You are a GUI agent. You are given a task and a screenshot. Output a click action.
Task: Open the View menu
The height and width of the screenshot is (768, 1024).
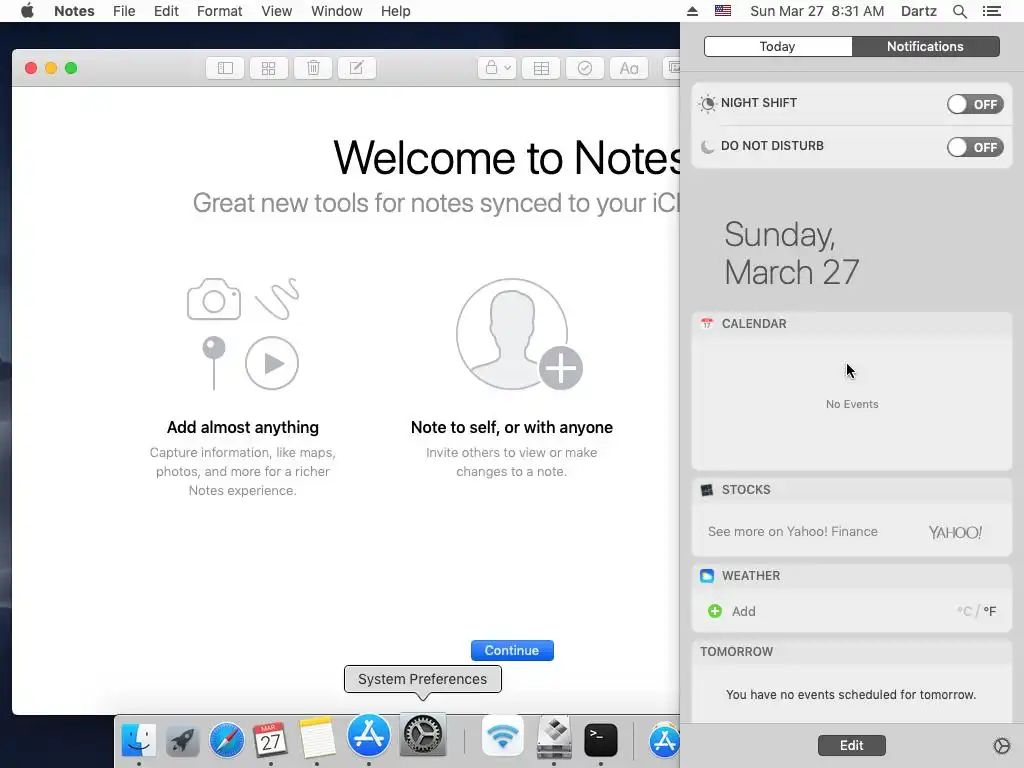276,11
